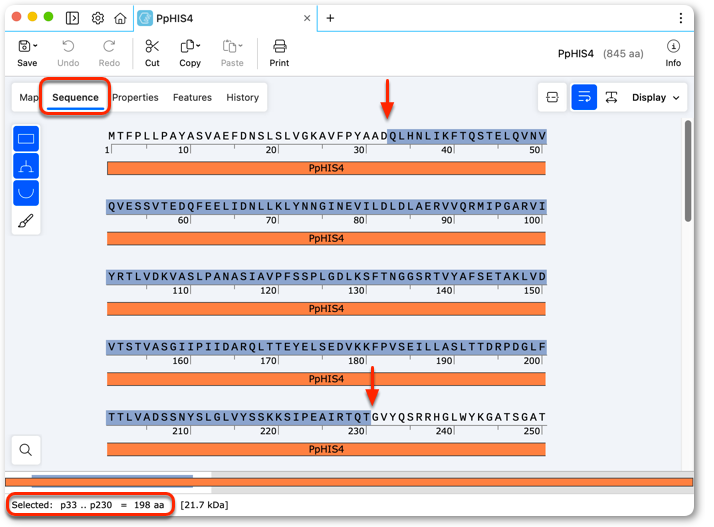Image resolution: width=714 pixels, height=527 pixels.
Task: Cut the selection with the scissors icon
Action: point(152,46)
